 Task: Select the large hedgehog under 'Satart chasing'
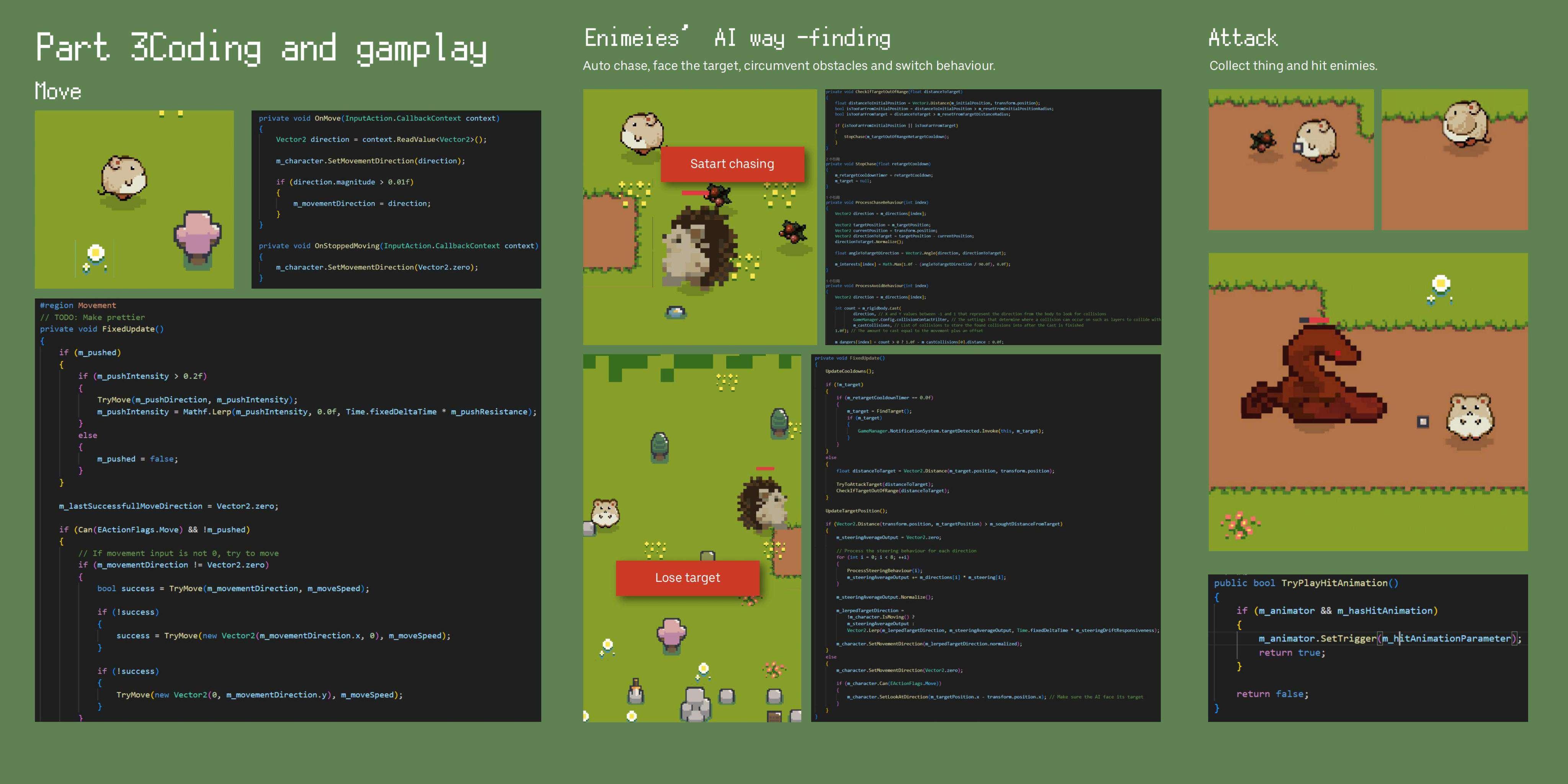pyautogui.click(x=699, y=248)
